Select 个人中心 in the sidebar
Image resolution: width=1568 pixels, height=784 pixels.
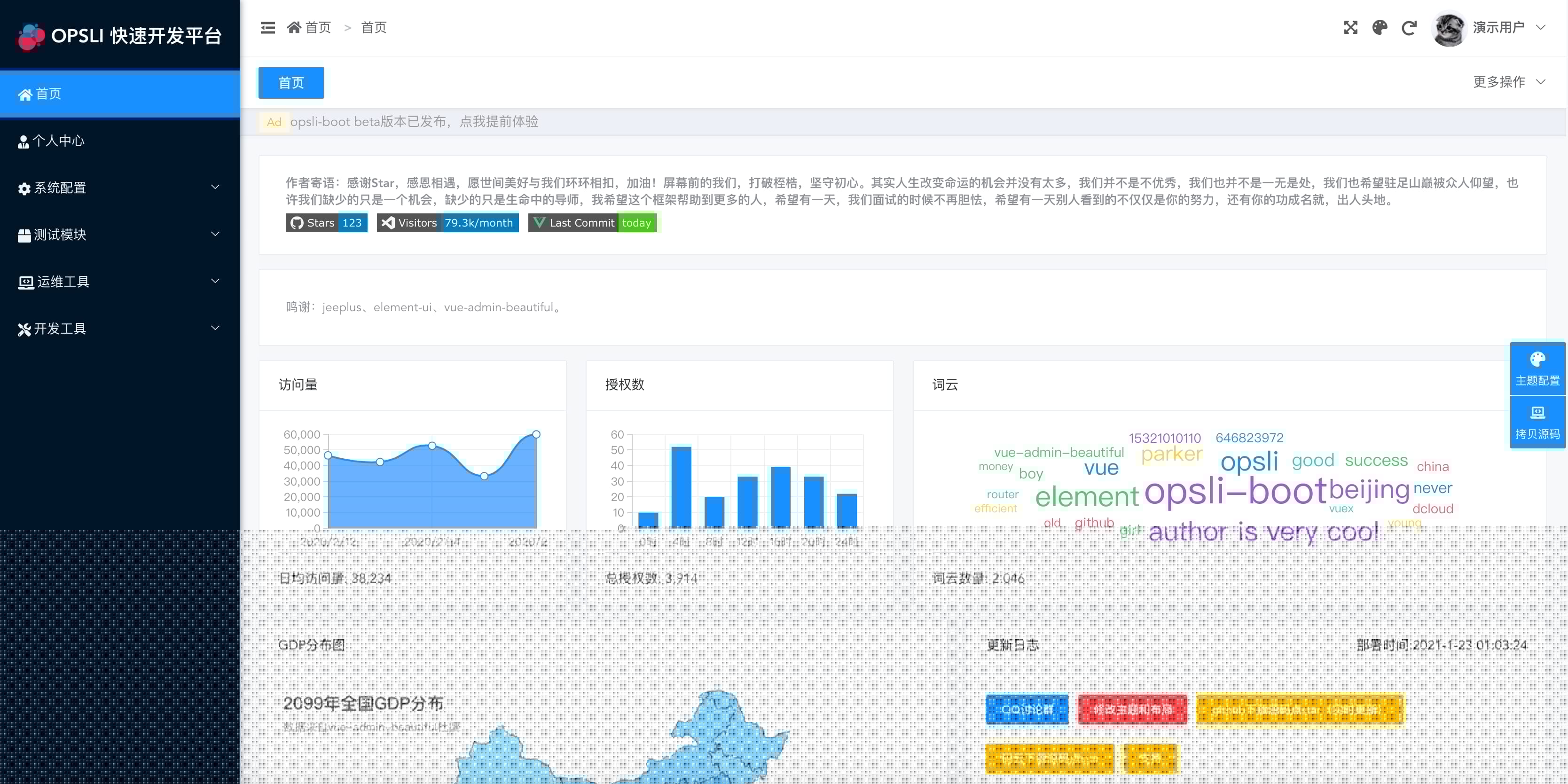(x=120, y=141)
